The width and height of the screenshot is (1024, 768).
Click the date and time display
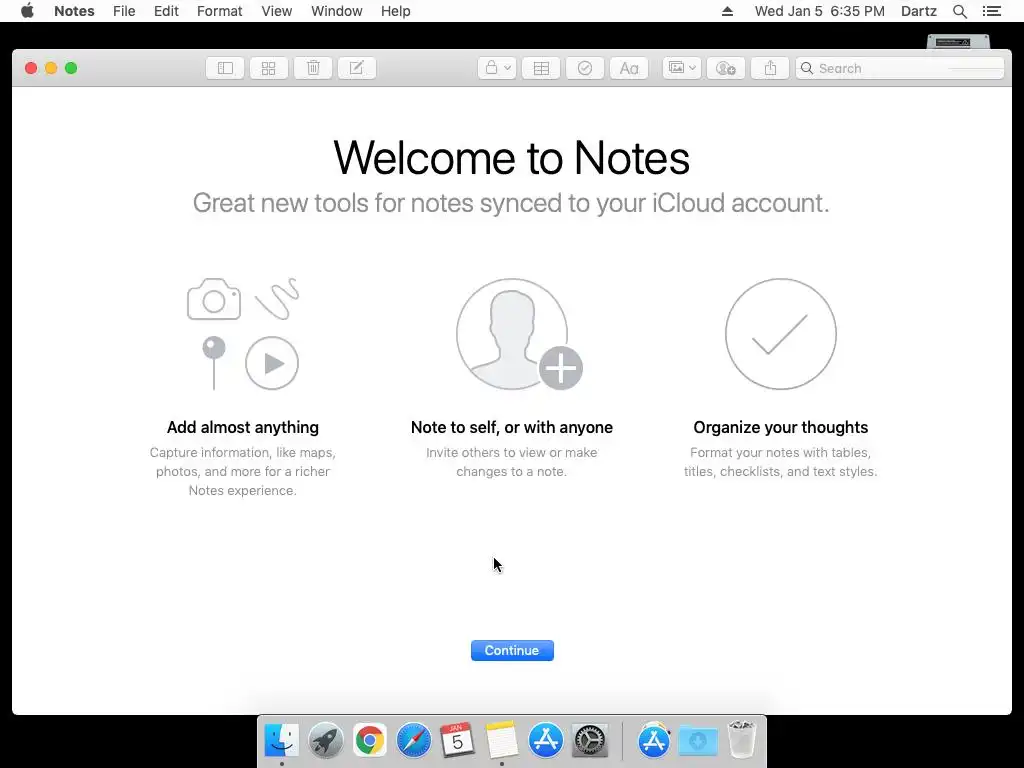(820, 11)
